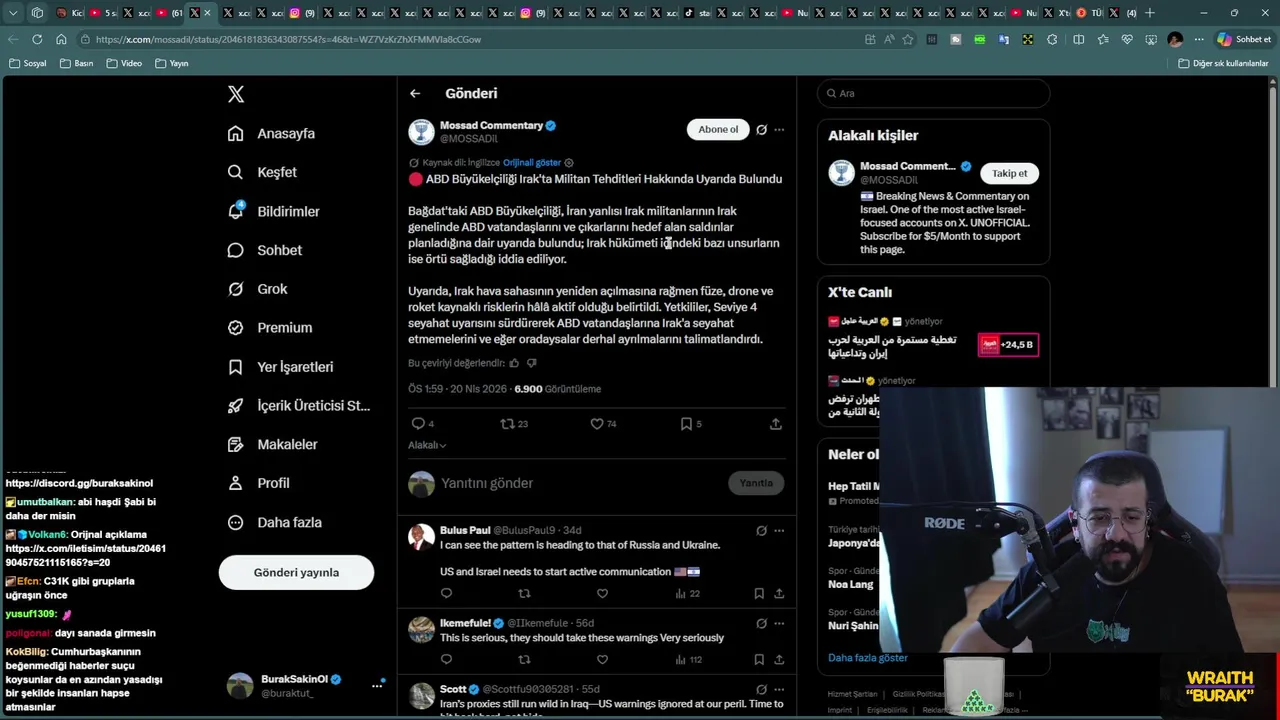Open Mossad Commentary in Alakalı kişiler

click(908, 166)
